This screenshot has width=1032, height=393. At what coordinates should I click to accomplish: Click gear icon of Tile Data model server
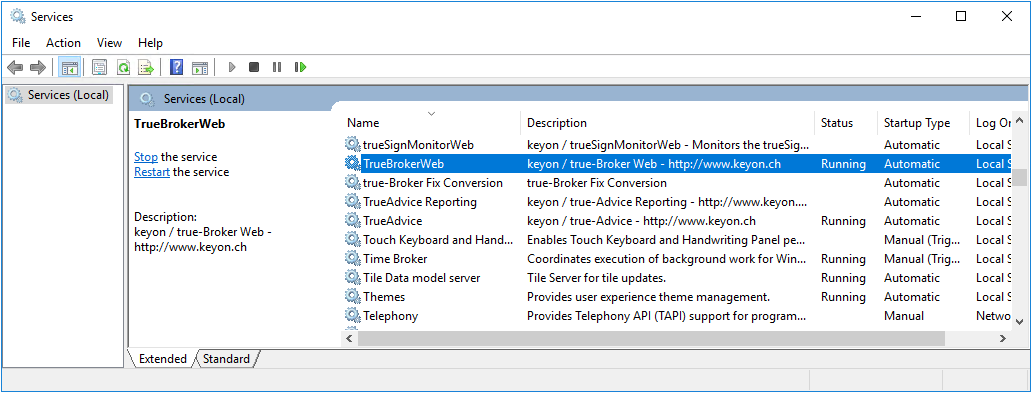[x=353, y=278]
